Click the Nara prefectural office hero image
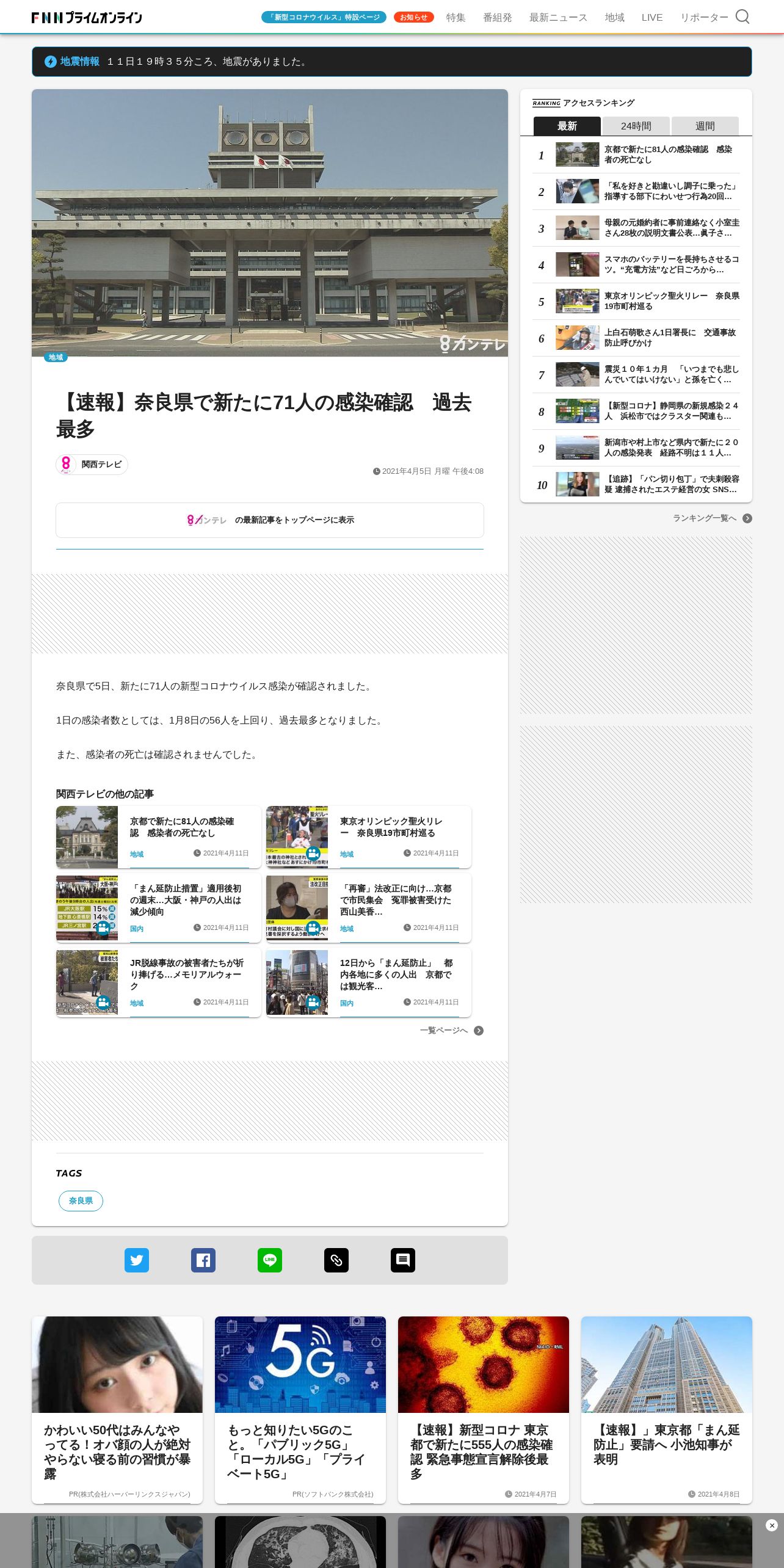 pyautogui.click(x=270, y=223)
